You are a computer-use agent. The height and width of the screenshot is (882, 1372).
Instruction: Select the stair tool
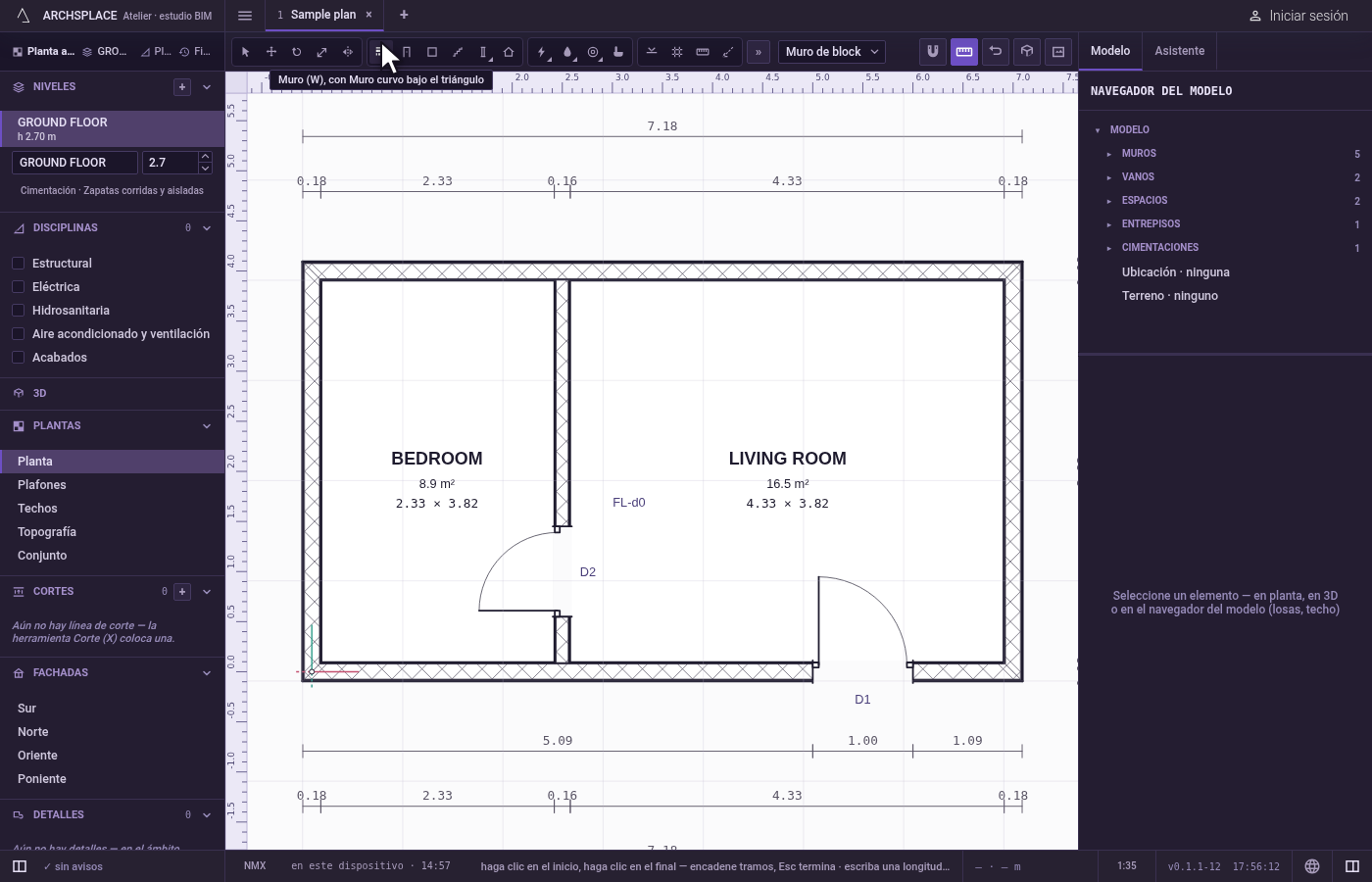click(x=457, y=52)
